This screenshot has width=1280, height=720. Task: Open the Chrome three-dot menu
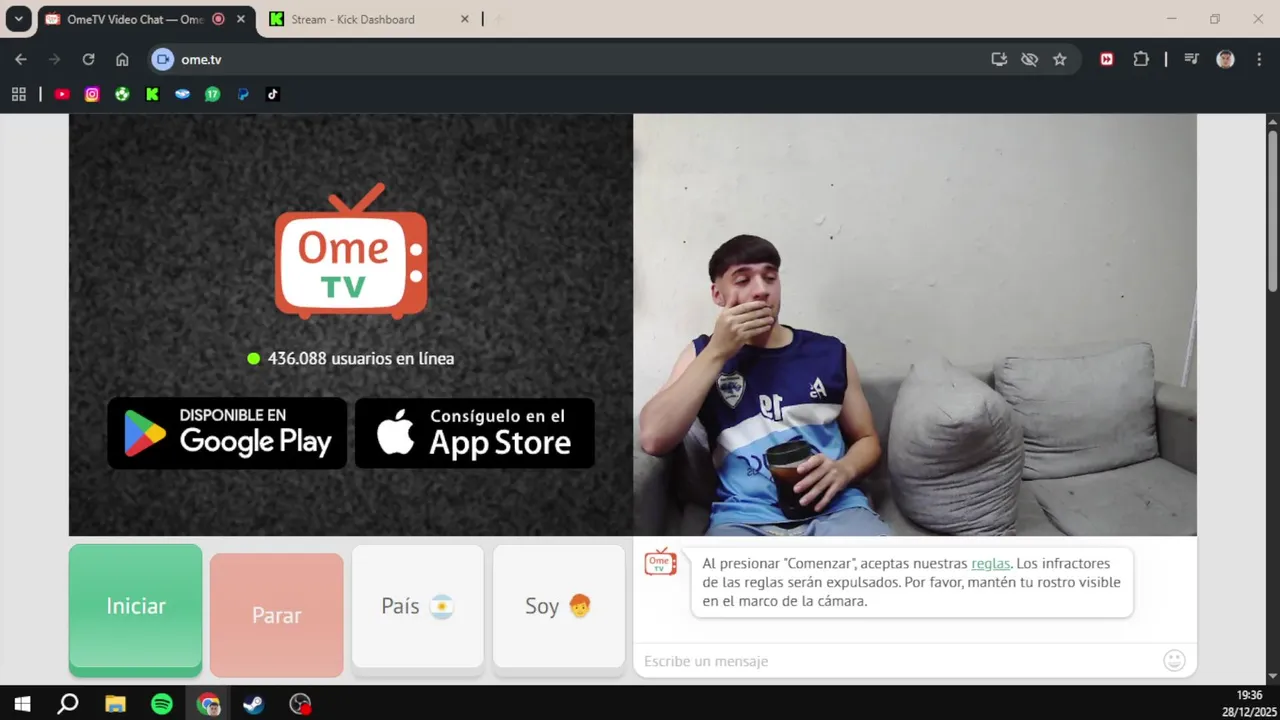coord(1258,59)
